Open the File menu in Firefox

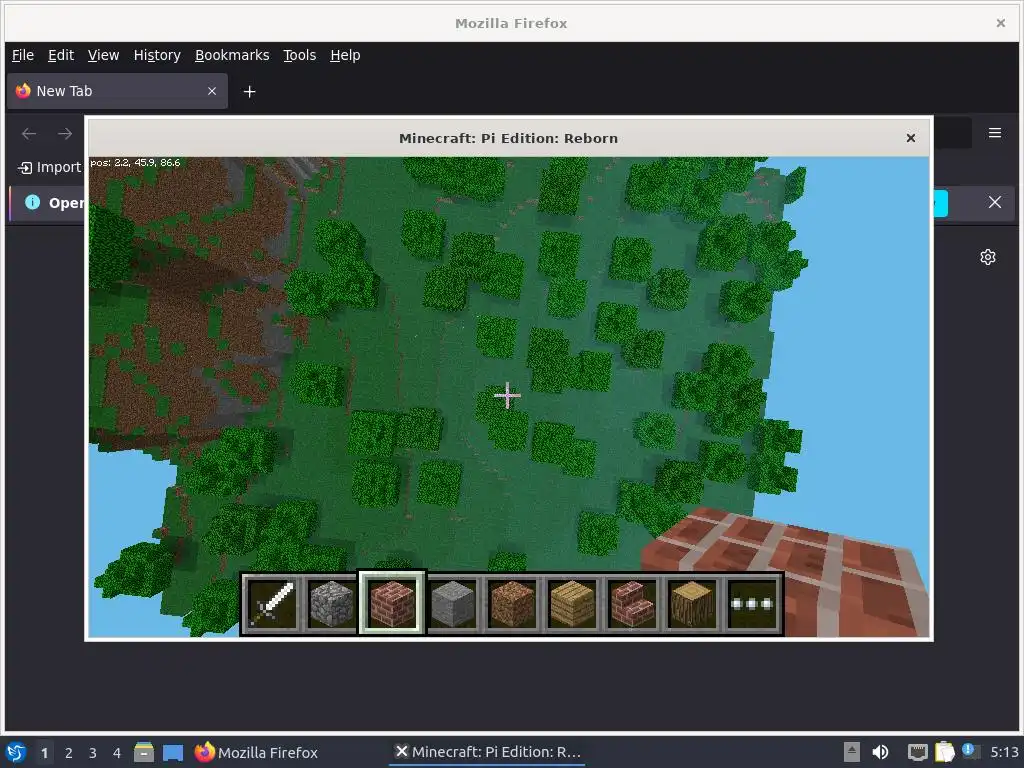click(x=23, y=56)
